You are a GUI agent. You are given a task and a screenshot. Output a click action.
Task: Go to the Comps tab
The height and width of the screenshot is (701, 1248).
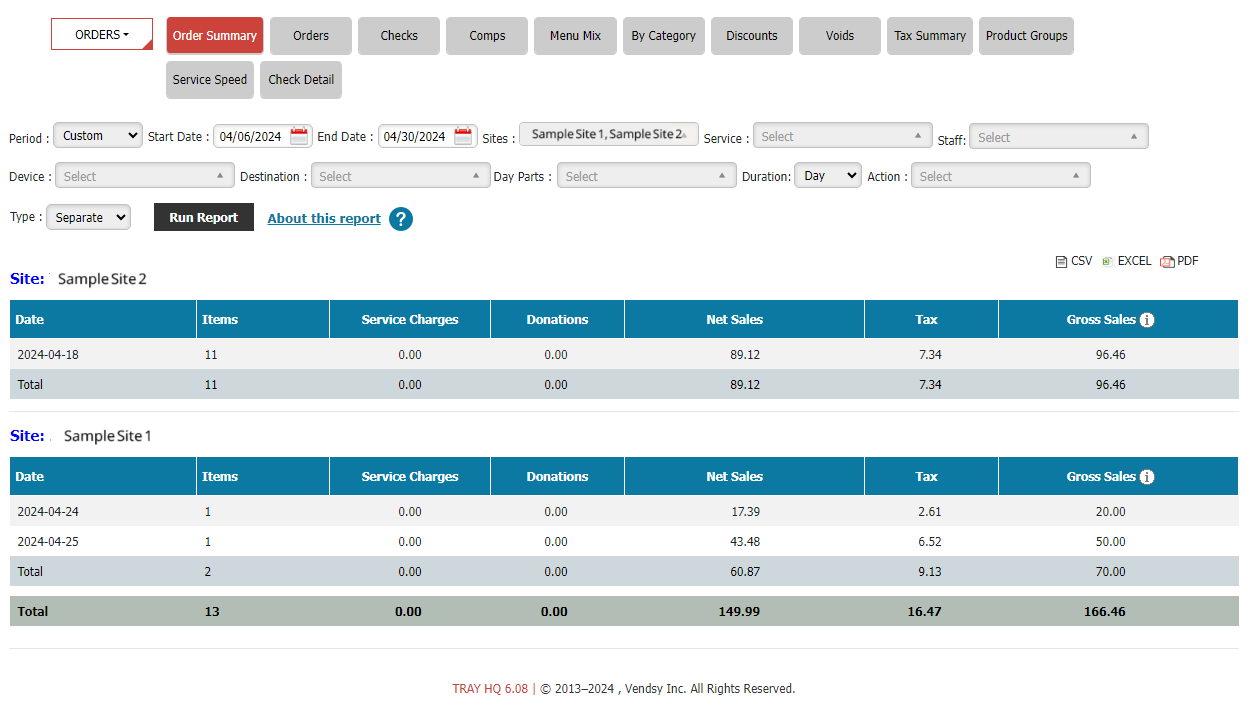[487, 36]
